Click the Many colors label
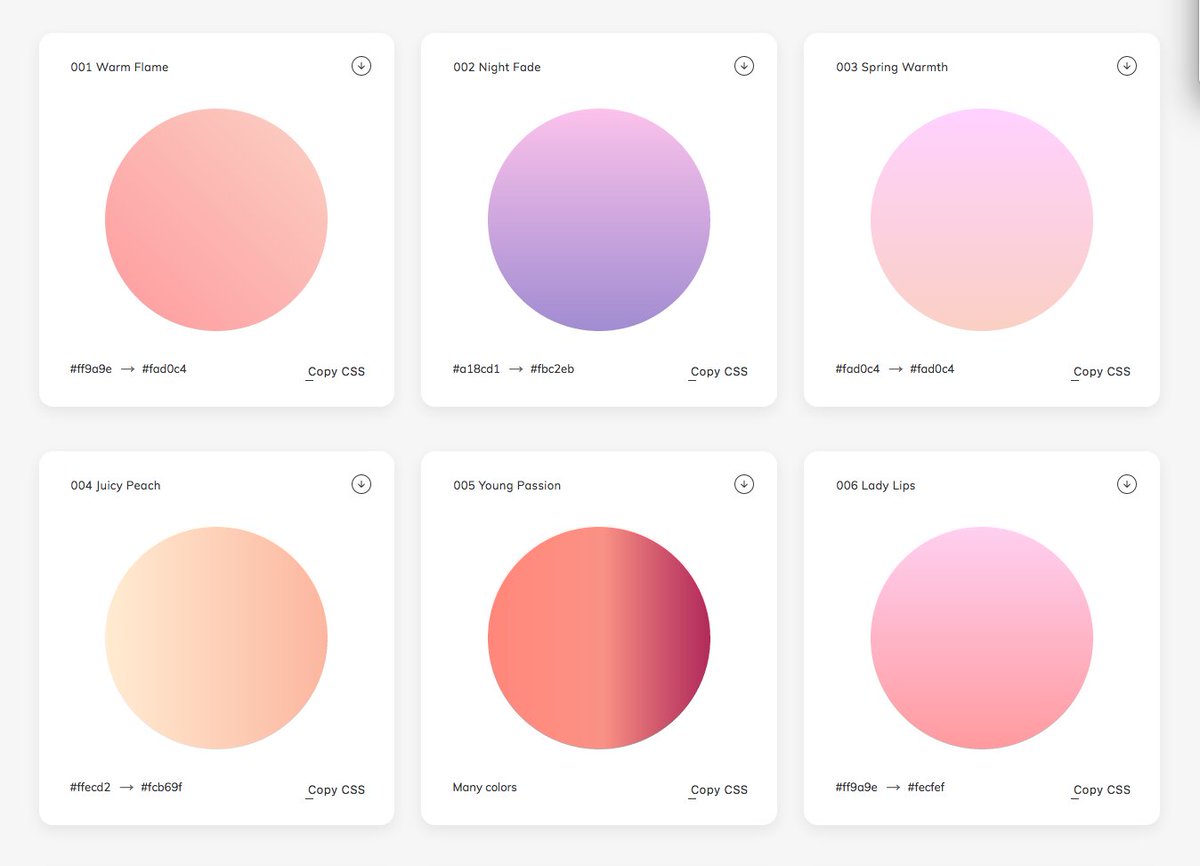The height and width of the screenshot is (866, 1200). pos(485,787)
